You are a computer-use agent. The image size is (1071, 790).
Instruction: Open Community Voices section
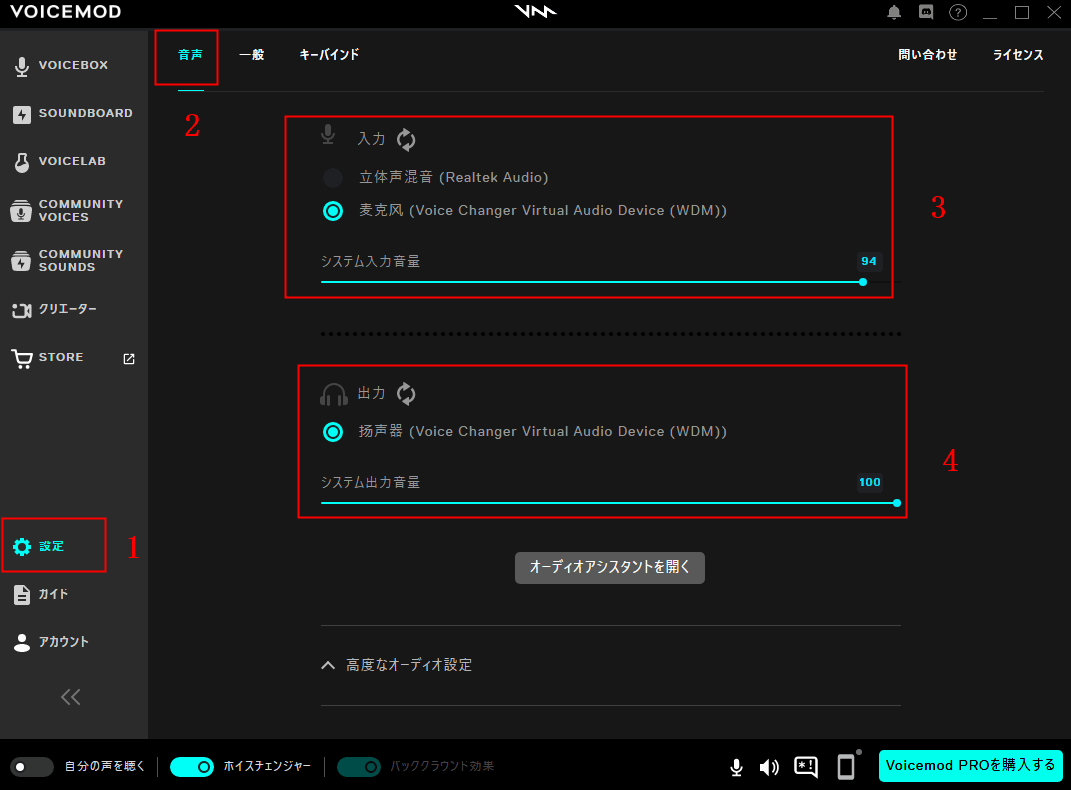pyautogui.click(x=67, y=210)
